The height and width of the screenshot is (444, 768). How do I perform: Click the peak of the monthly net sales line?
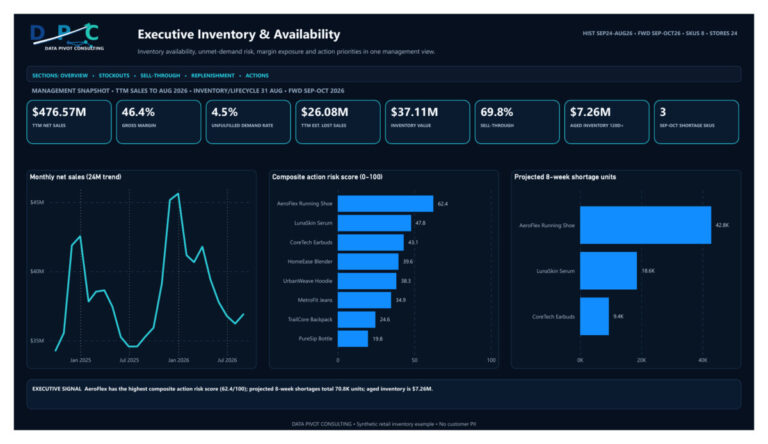pos(178,194)
